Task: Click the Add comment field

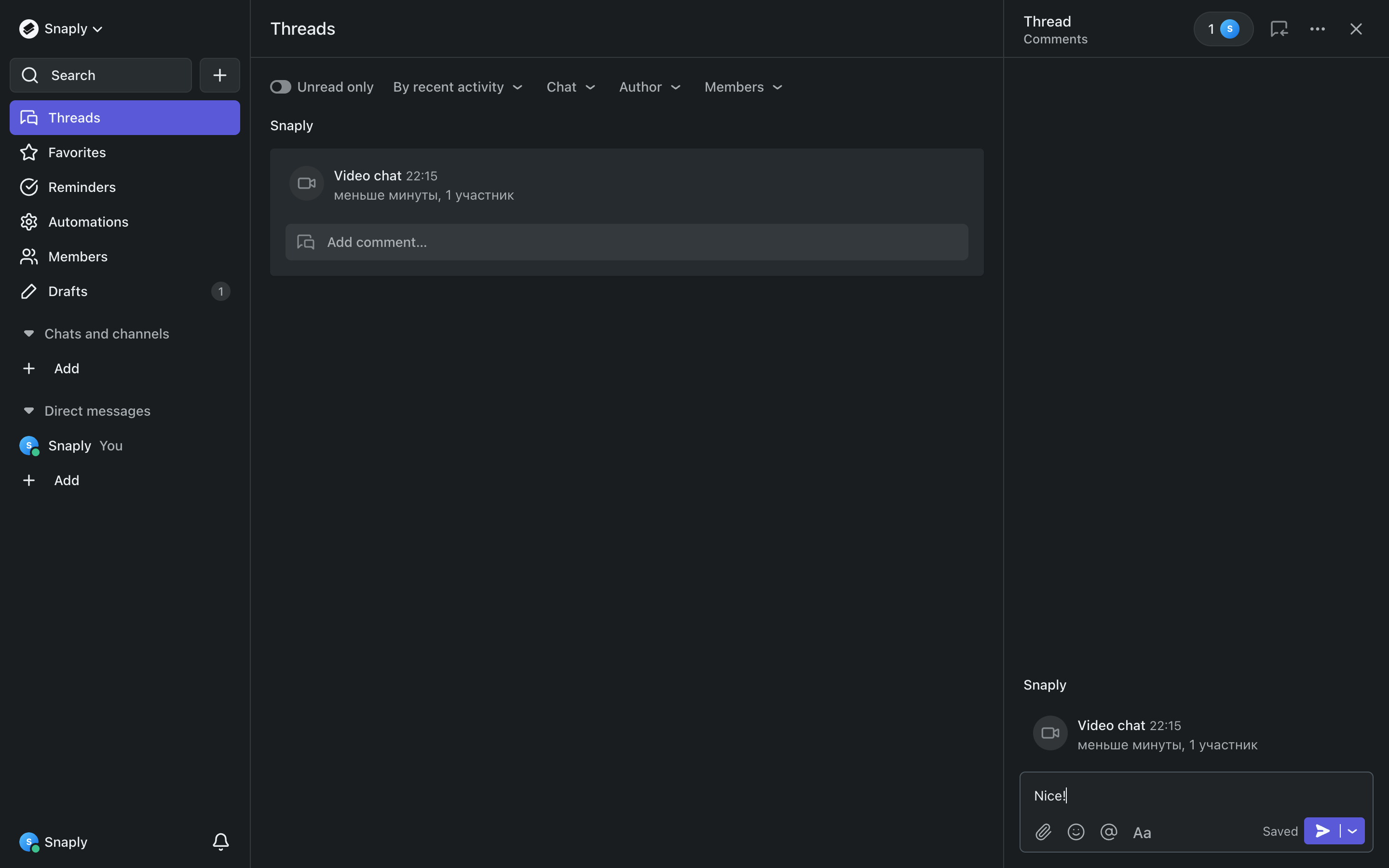Action: point(627,242)
